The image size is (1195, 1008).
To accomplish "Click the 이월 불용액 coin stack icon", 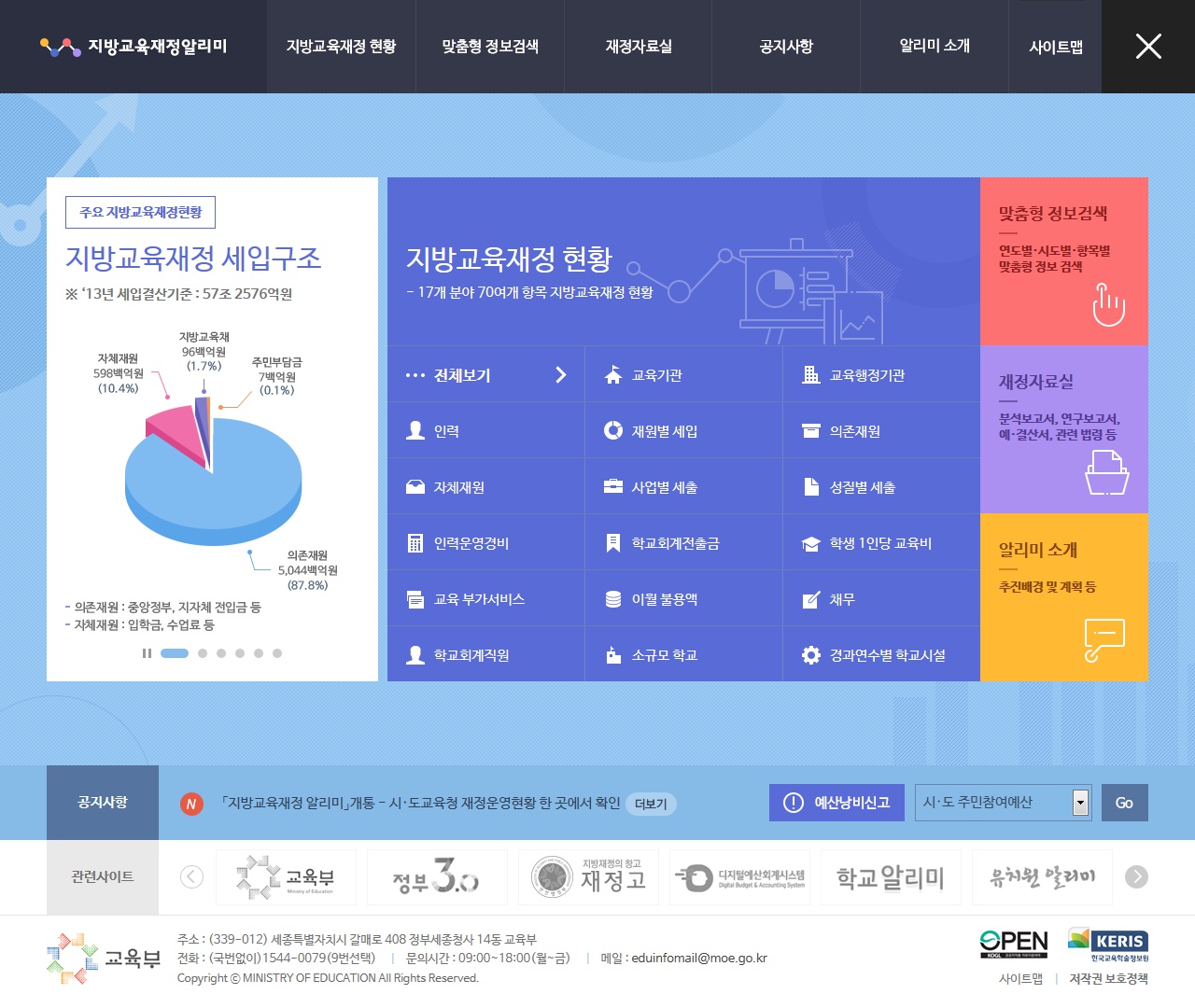I will pyautogui.click(x=613, y=599).
